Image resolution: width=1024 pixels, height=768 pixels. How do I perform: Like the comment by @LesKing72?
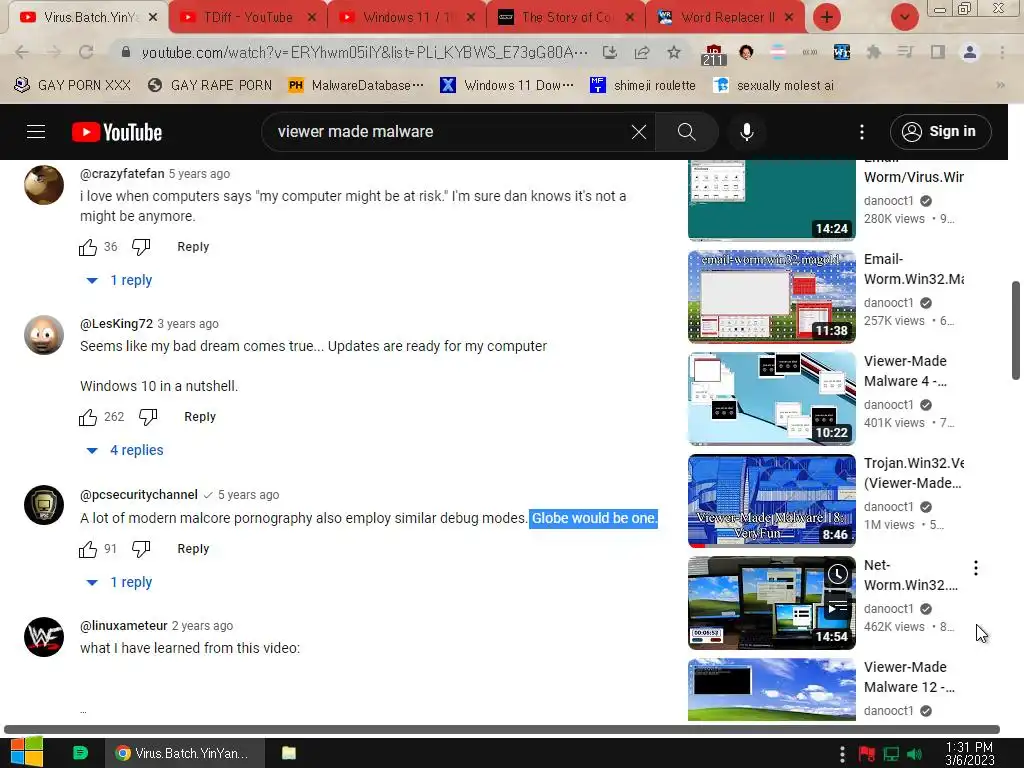[88, 417]
